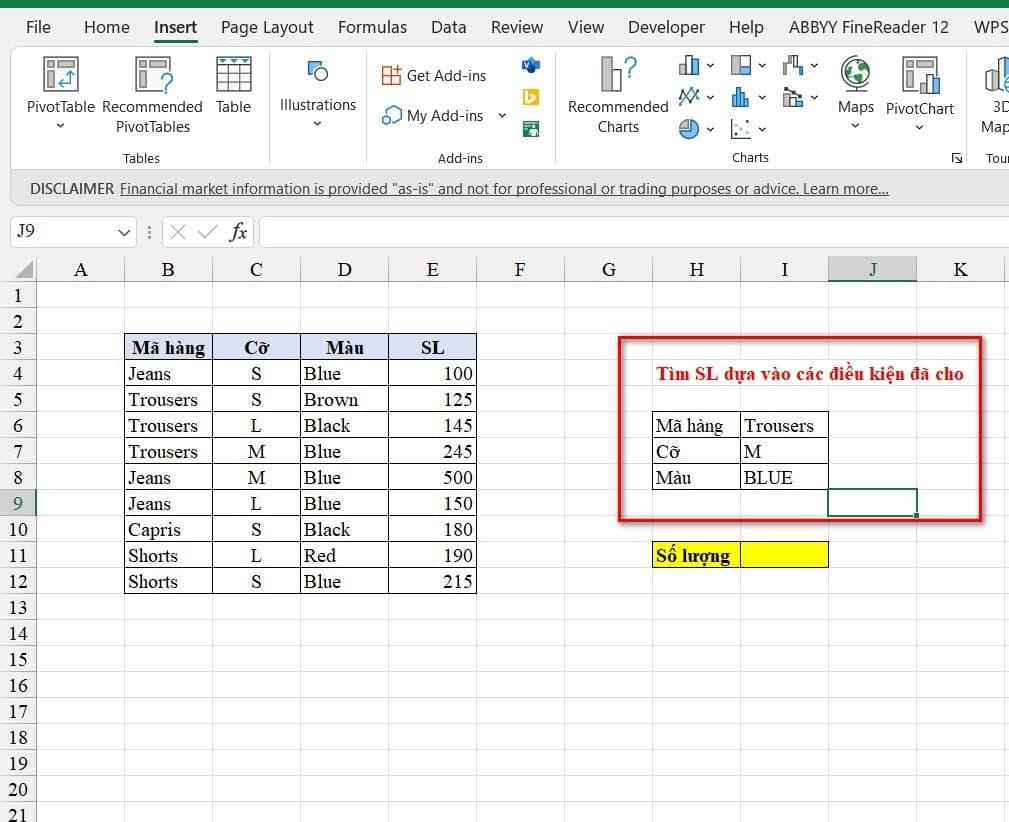Click the Get Add-ins button
This screenshot has height=822, width=1009.
434,76
